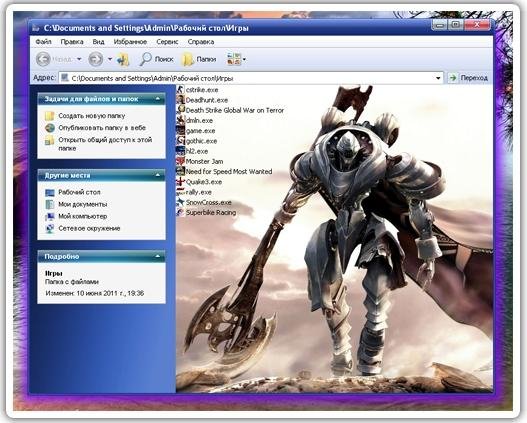The width and height of the screenshot is (527, 423).
Task: Open the address bar dropdown arrow
Action: [x=438, y=78]
